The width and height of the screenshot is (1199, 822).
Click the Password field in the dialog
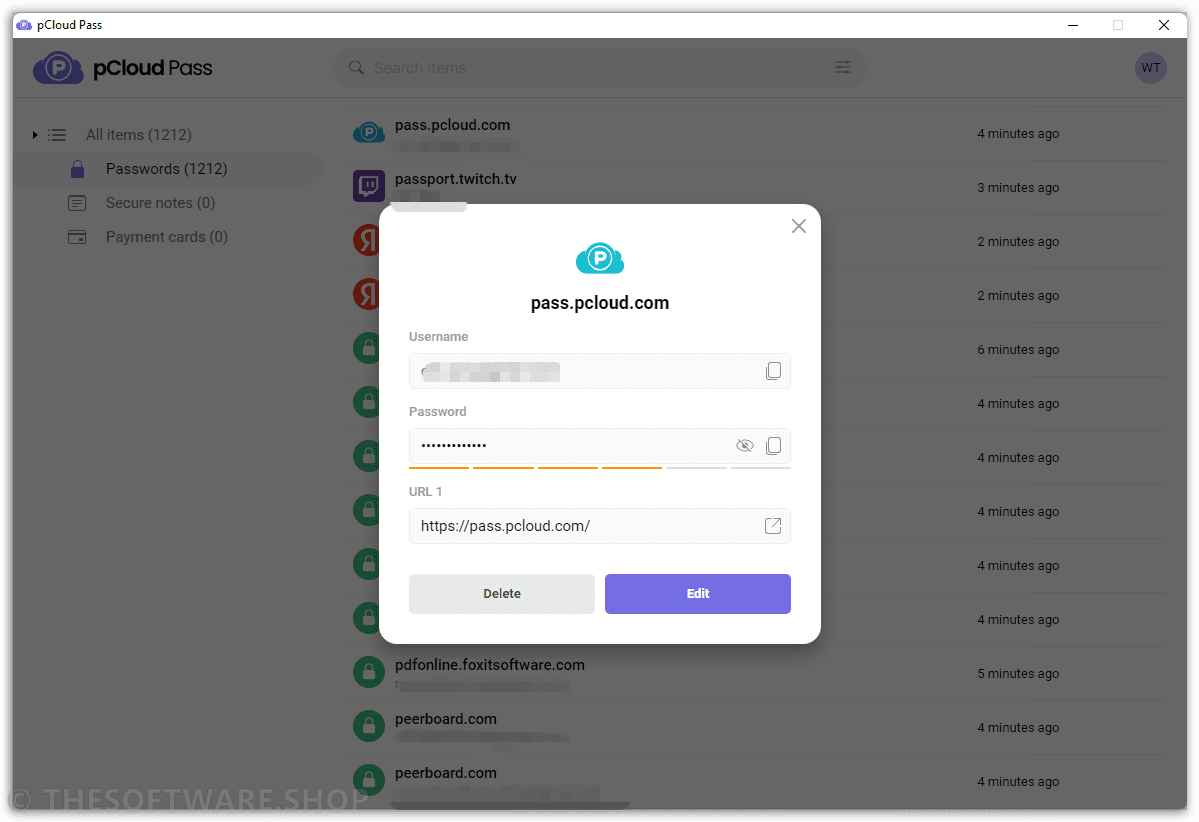[600, 446]
